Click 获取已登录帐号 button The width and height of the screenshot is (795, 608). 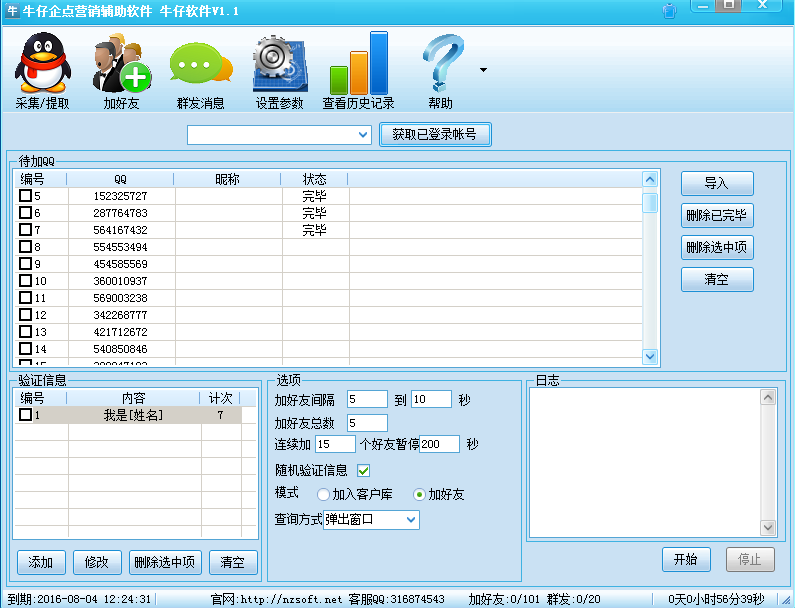435,134
